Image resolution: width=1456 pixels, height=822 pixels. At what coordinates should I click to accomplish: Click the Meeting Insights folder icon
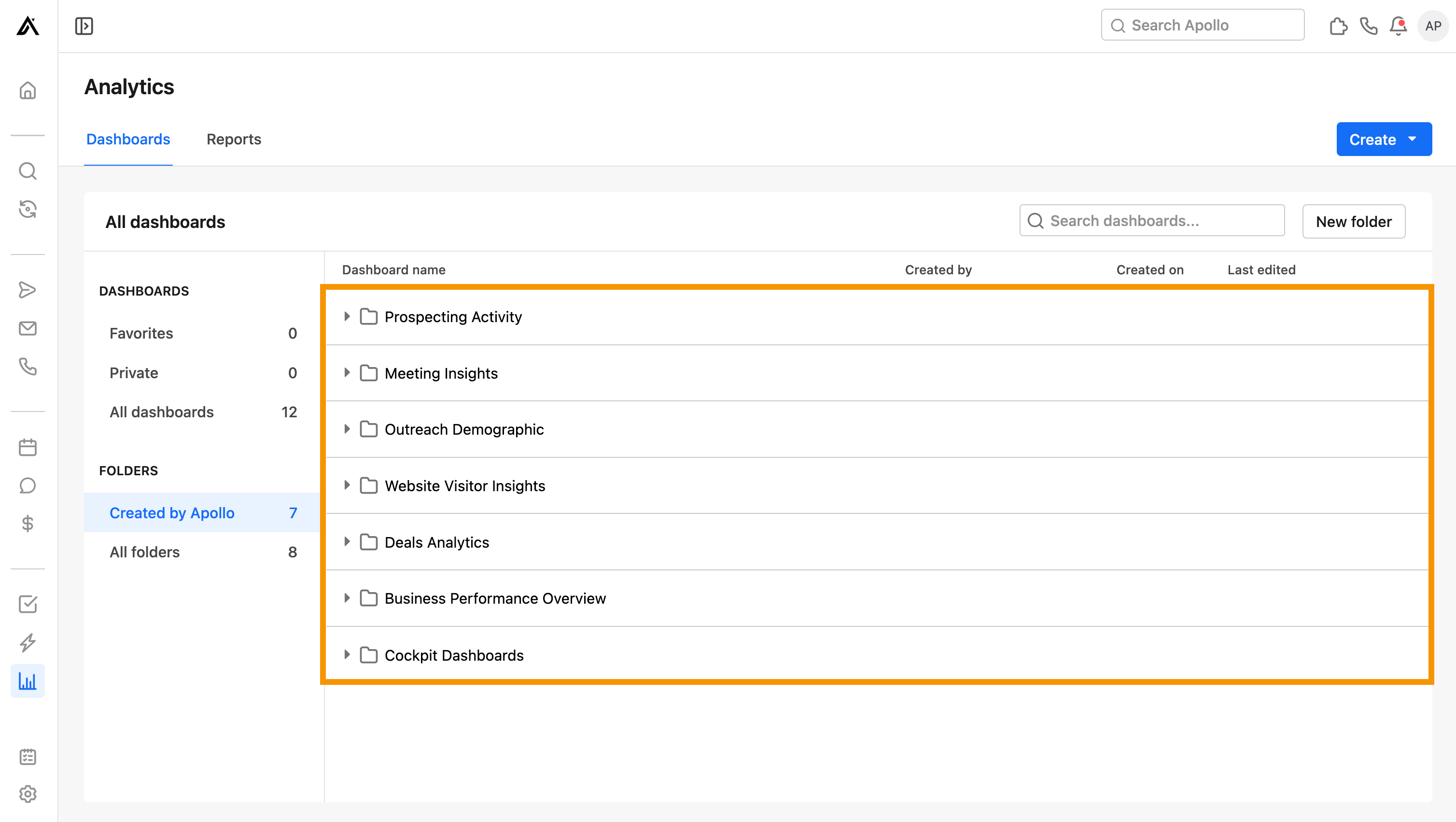click(368, 373)
